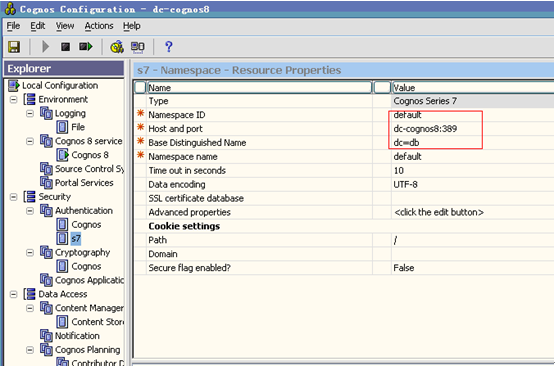Viewport: 555px width, 366px height.
Task: Select the Content Store tree item
Action: coord(98,322)
